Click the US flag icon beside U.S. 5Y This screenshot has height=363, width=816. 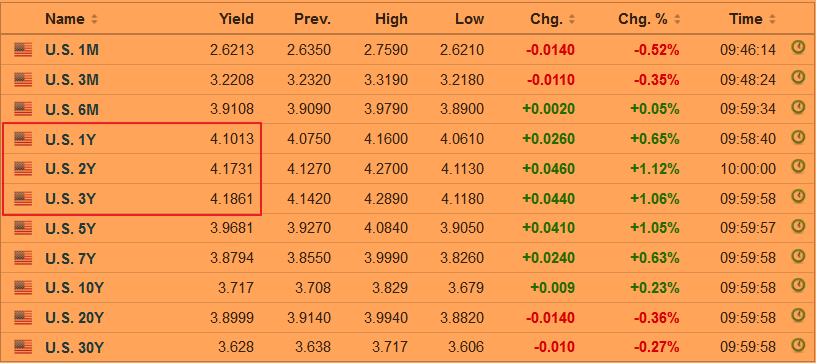(x=23, y=228)
